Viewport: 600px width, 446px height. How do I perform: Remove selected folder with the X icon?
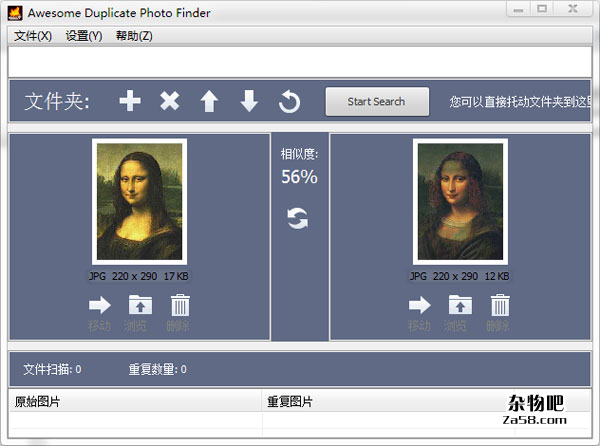170,101
